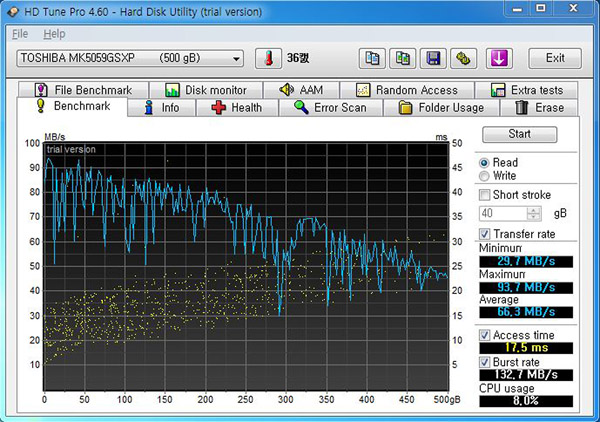Screen dimensions: 600x422
Task: Open the Help menu
Action: click(54, 34)
